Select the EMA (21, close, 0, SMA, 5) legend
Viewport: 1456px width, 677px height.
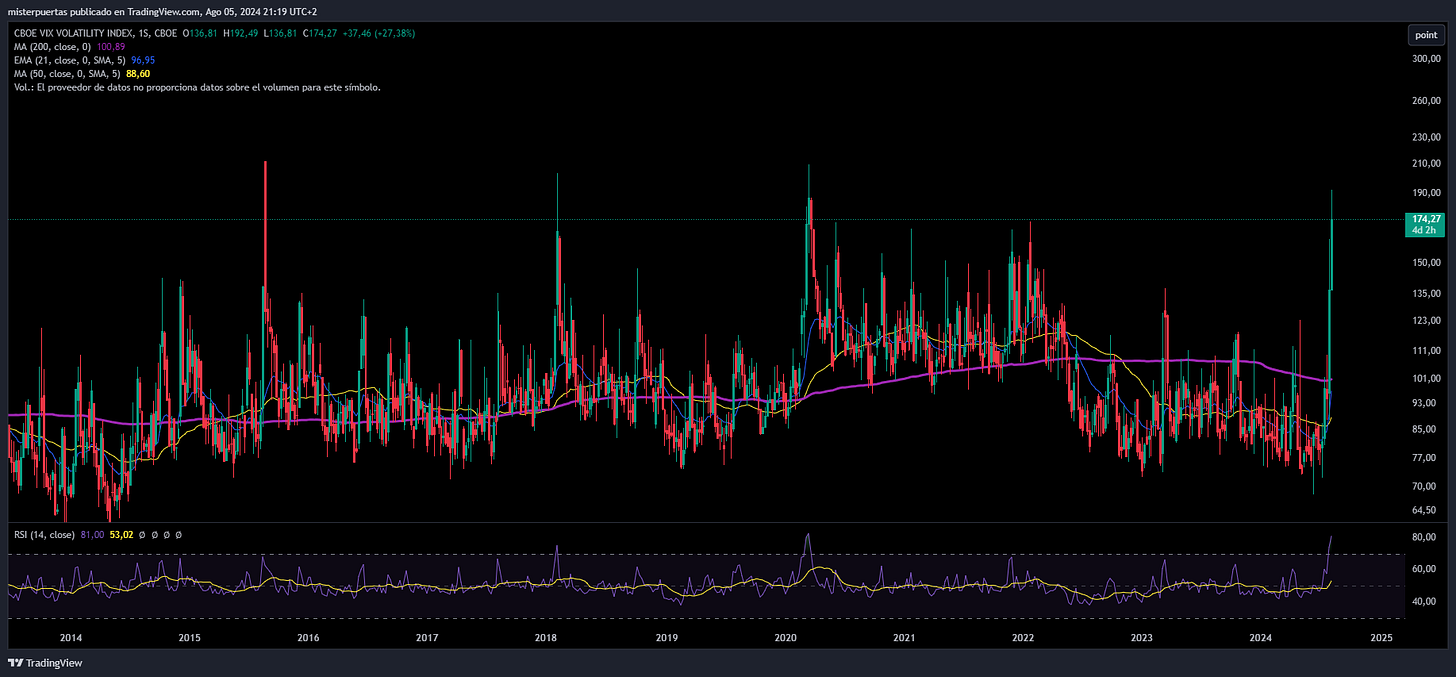point(70,60)
